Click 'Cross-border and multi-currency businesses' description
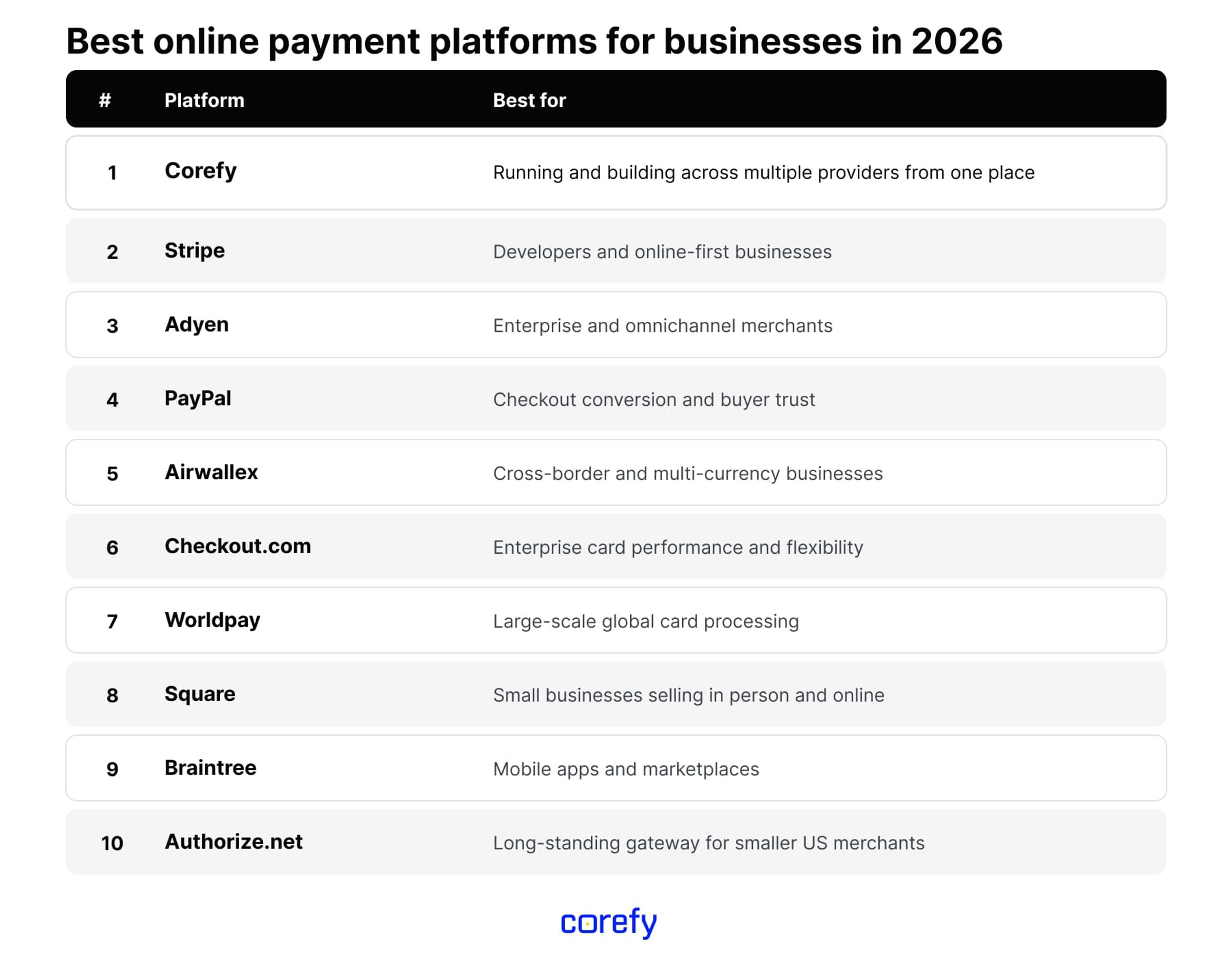The height and width of the screenshot is (973, 1232). click(688, 473)
